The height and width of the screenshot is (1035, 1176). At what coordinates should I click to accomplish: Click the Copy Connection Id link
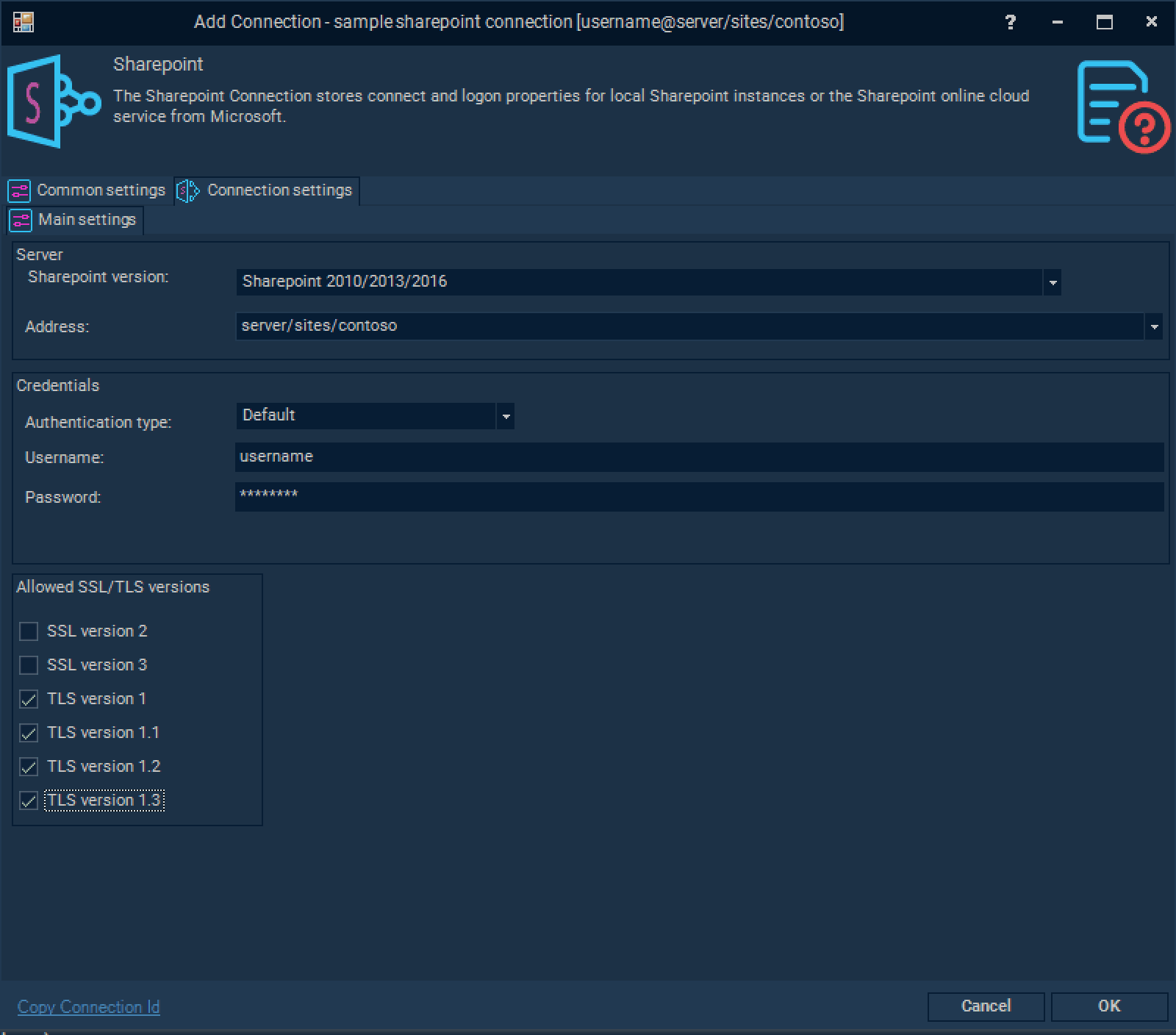88,1007
